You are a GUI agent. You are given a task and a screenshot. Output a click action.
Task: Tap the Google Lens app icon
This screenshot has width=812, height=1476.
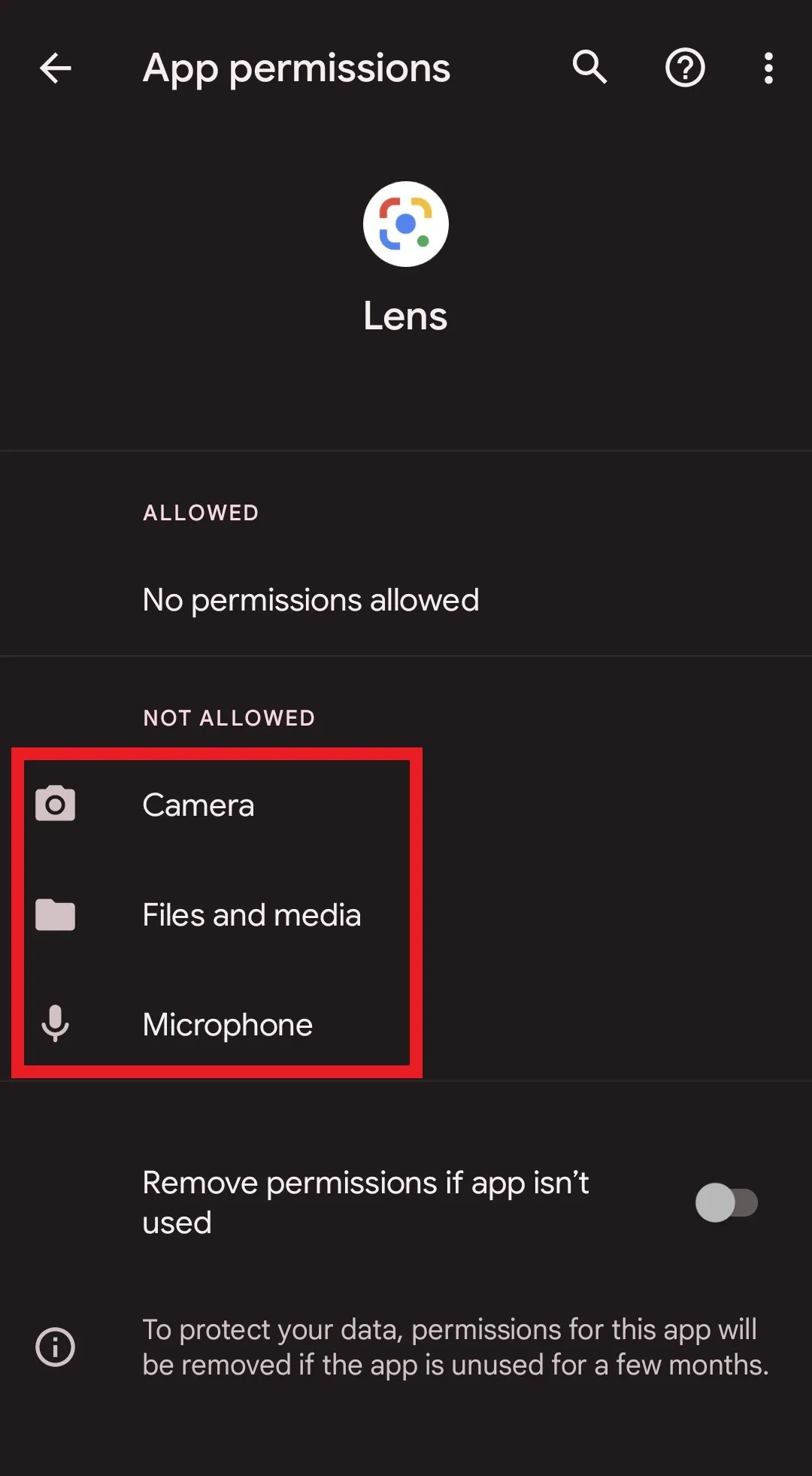[406, 224]
